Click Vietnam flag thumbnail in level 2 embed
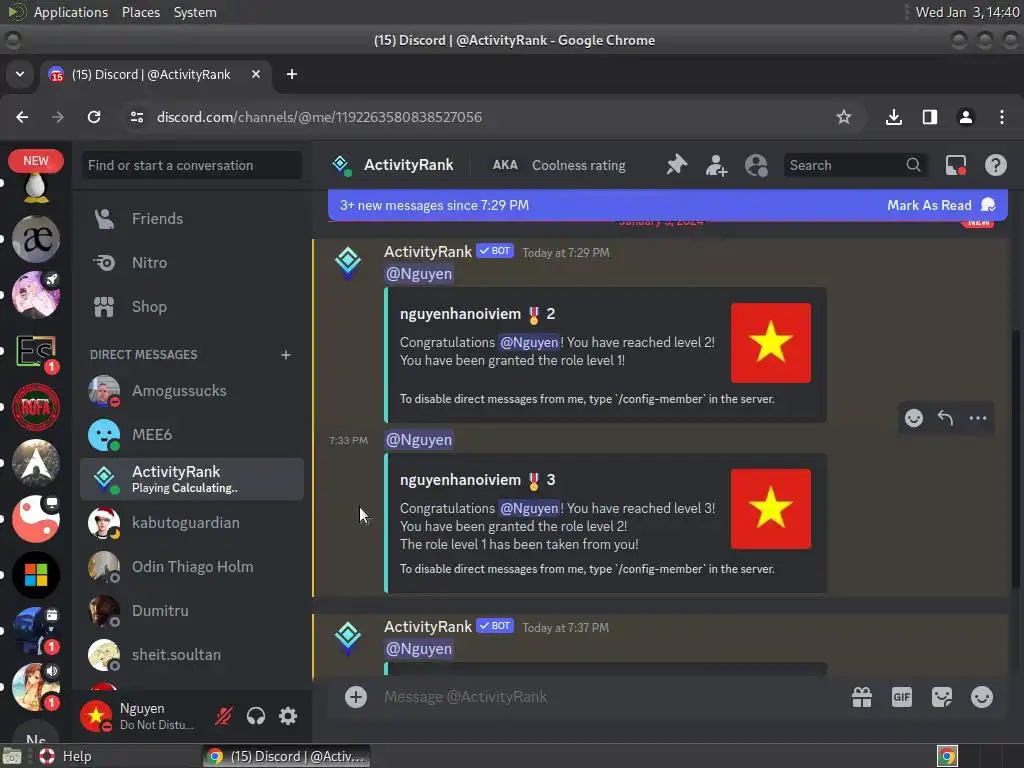 click(x=771, y=343)
